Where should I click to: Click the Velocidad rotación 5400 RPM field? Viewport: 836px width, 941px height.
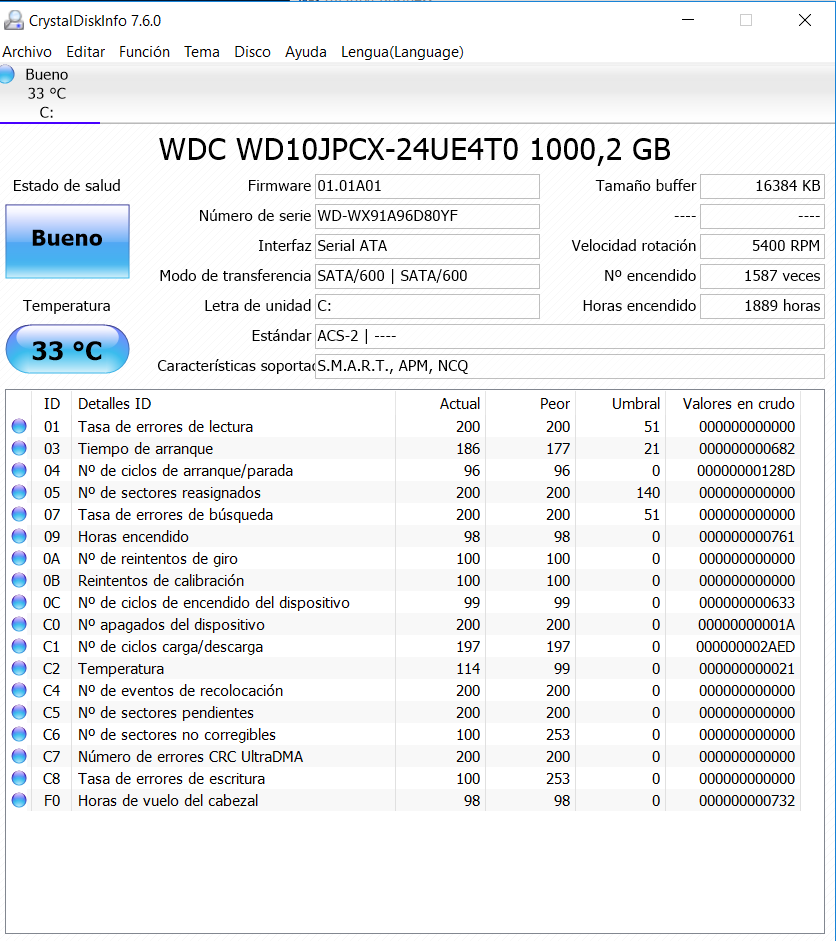[x=762, y=246]
